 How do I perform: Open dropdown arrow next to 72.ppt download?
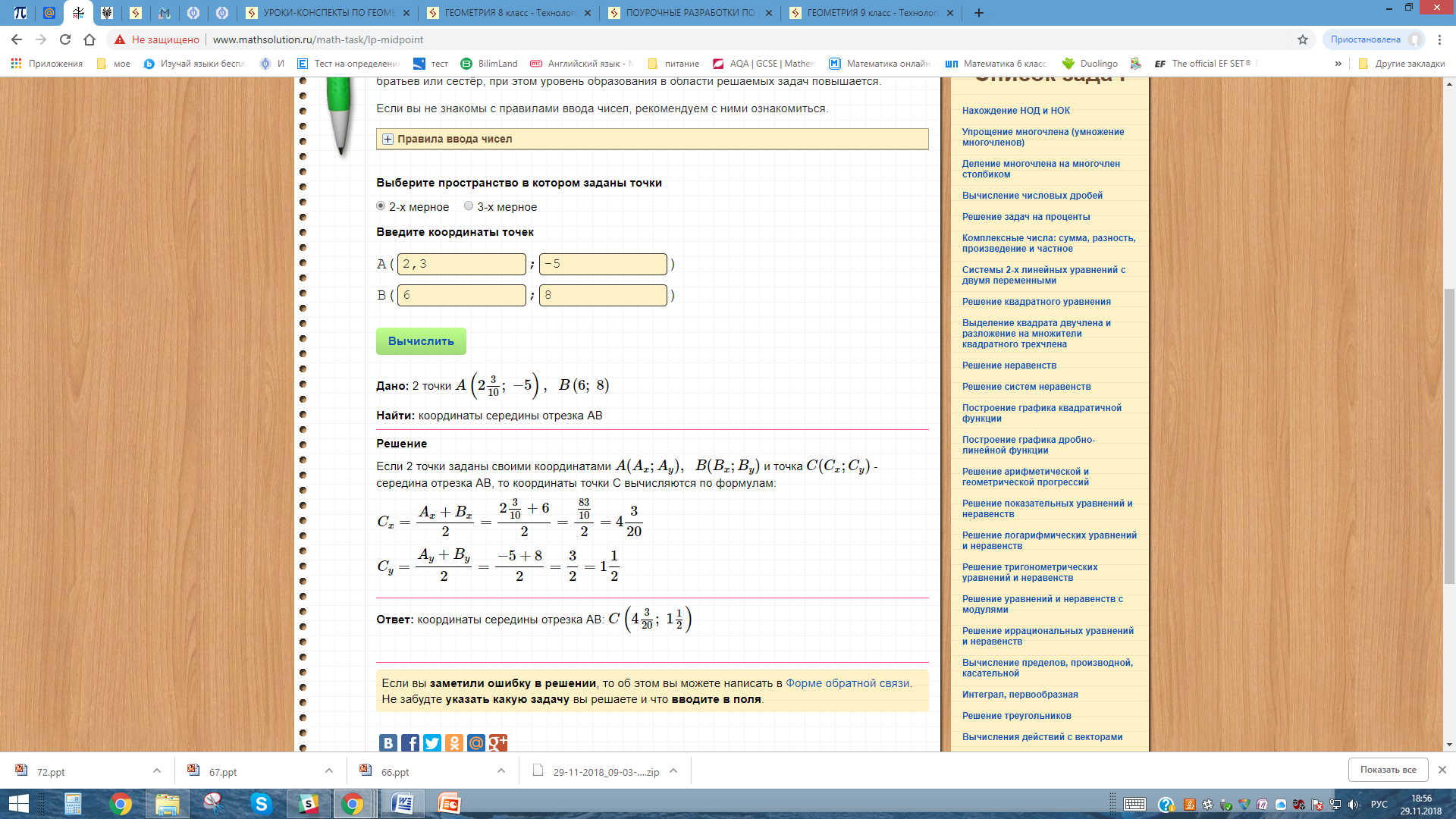157,771
